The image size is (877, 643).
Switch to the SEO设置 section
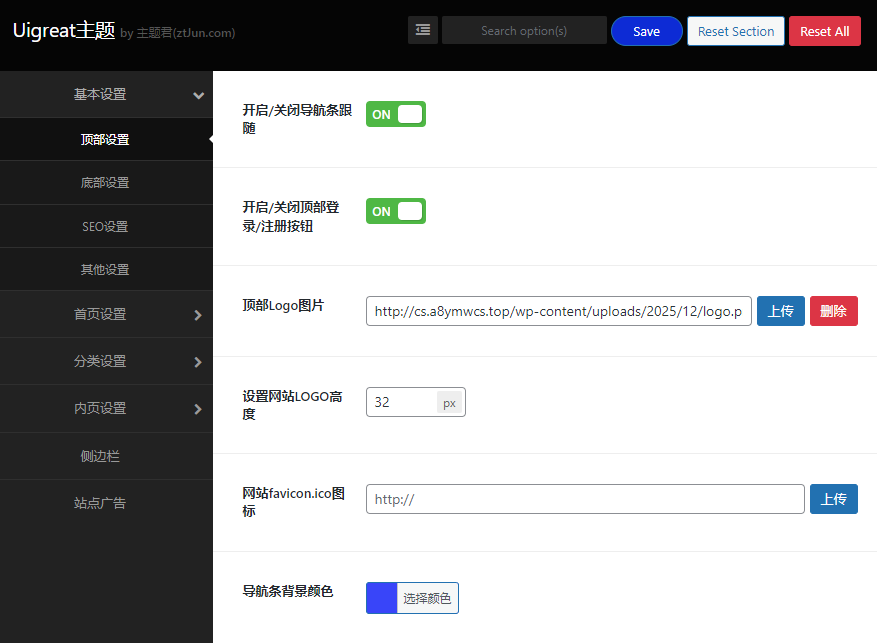pos(106,225)
